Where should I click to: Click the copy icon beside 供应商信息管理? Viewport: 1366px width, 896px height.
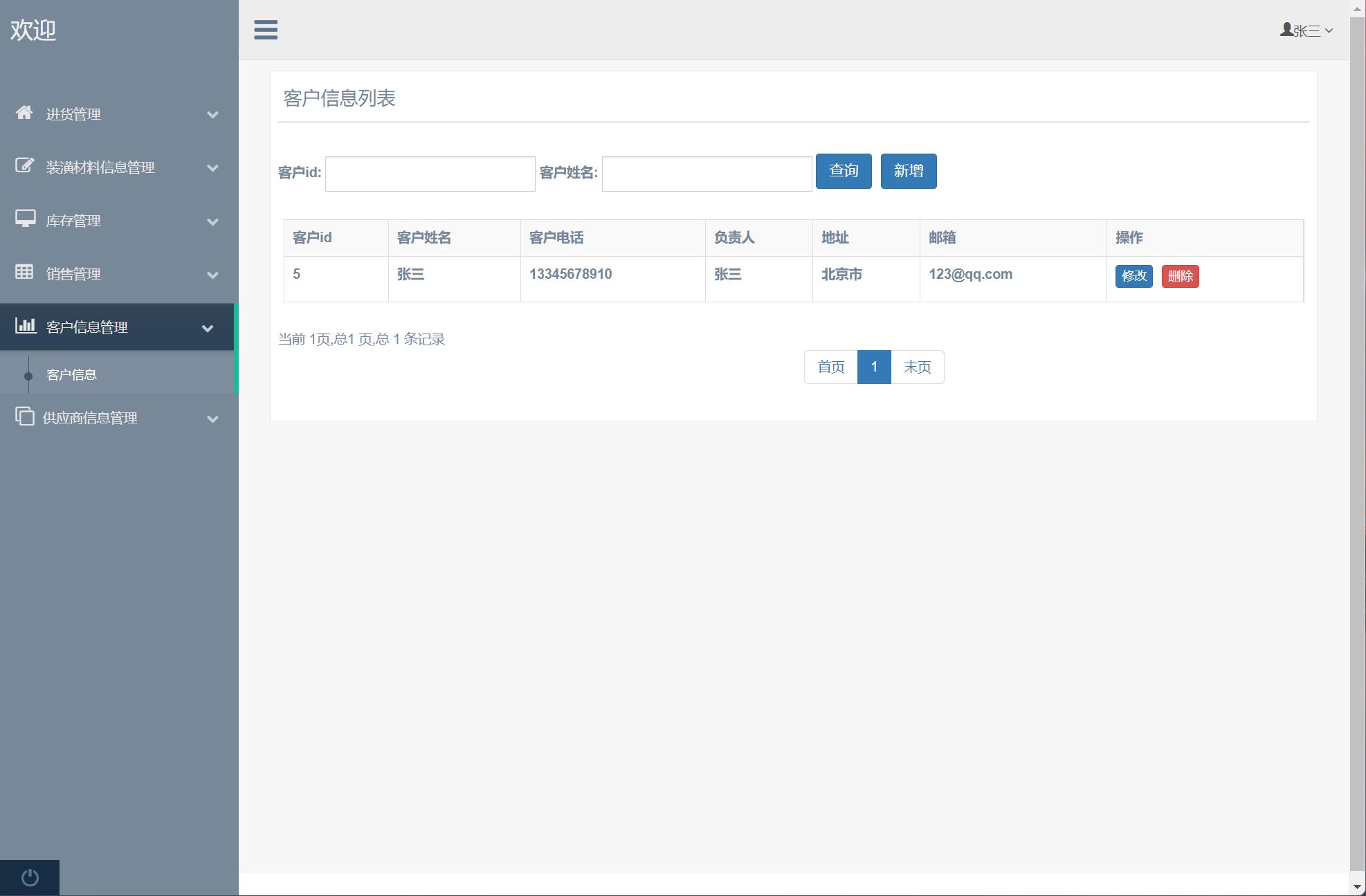25,418
